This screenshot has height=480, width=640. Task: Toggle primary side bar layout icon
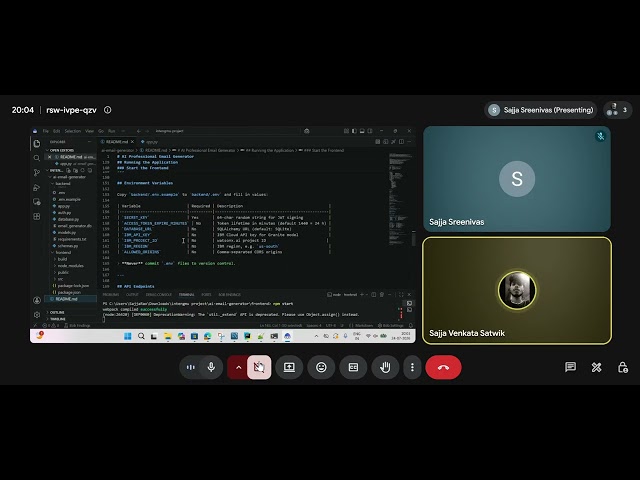(354, 131)
